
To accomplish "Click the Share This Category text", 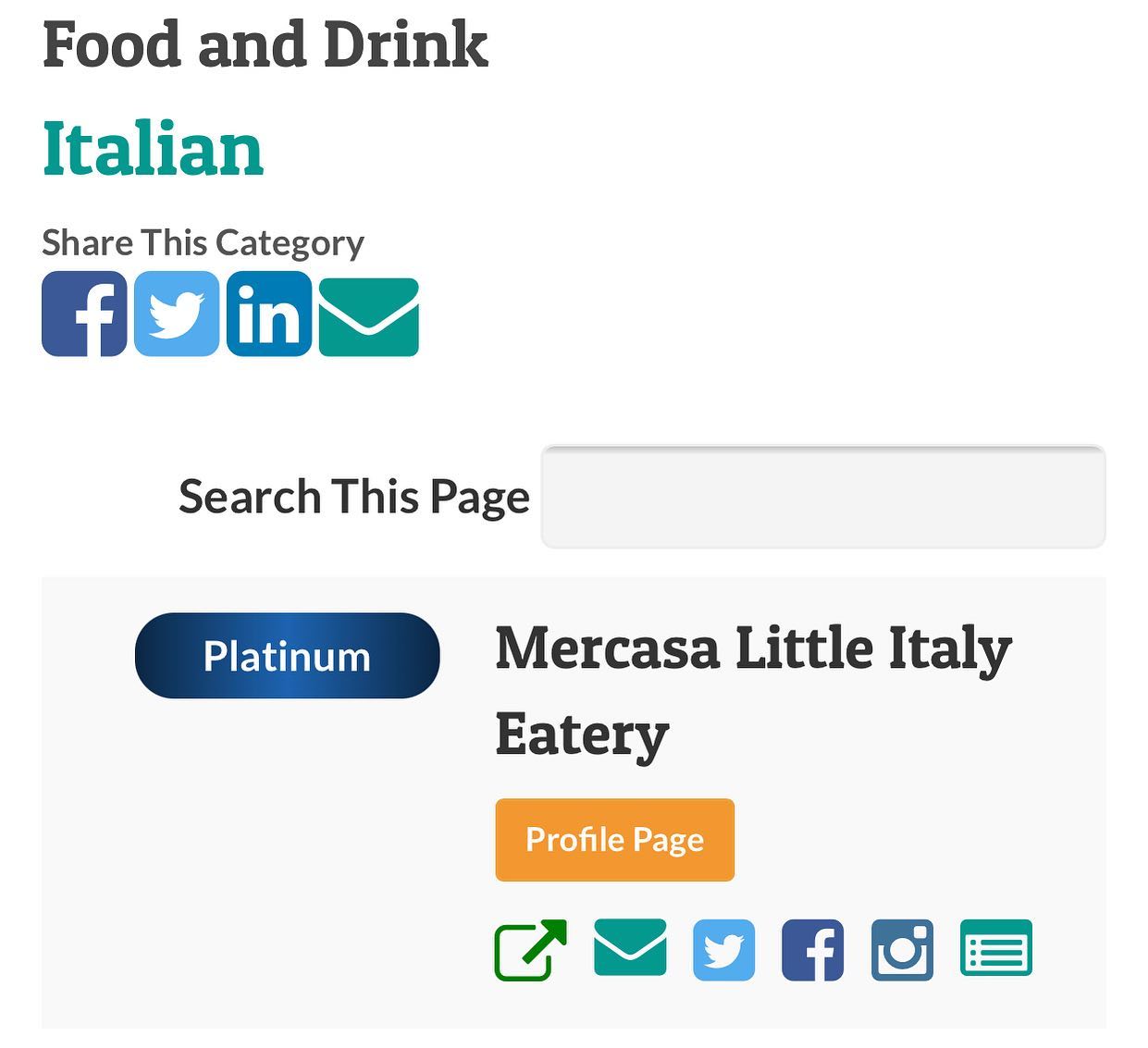I will click(204, 242).
